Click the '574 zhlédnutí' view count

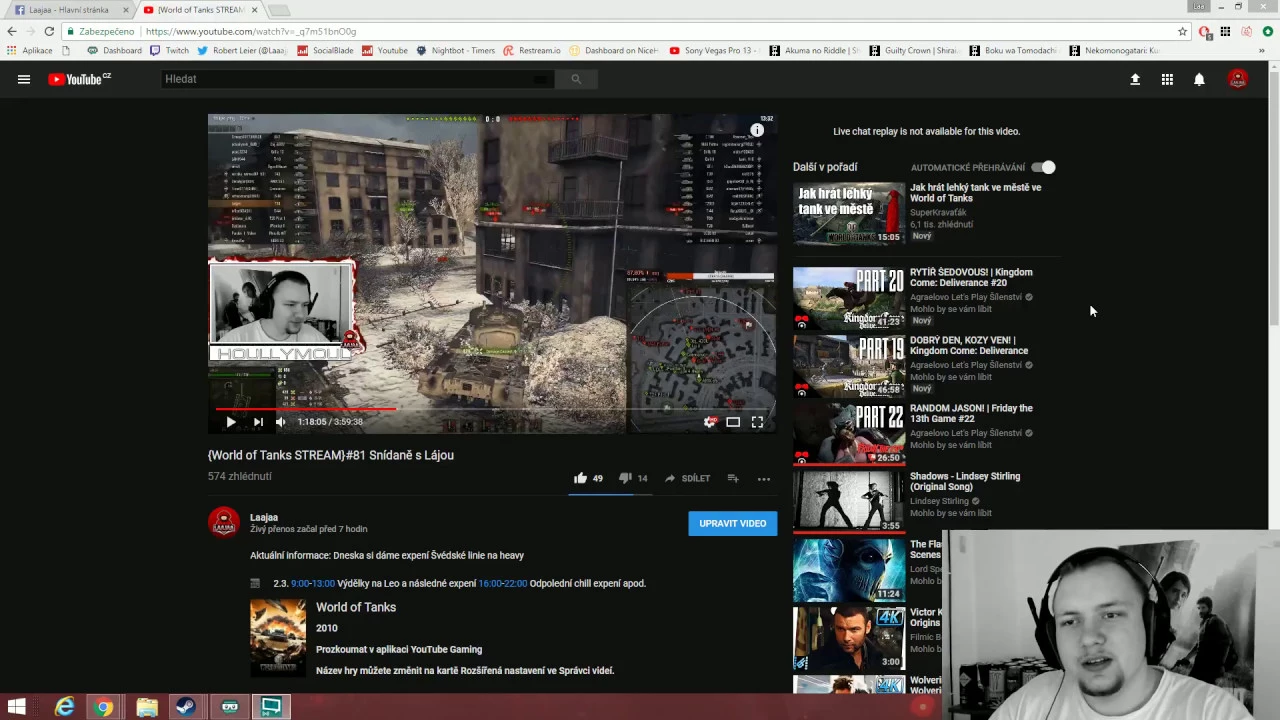[239, 476]
